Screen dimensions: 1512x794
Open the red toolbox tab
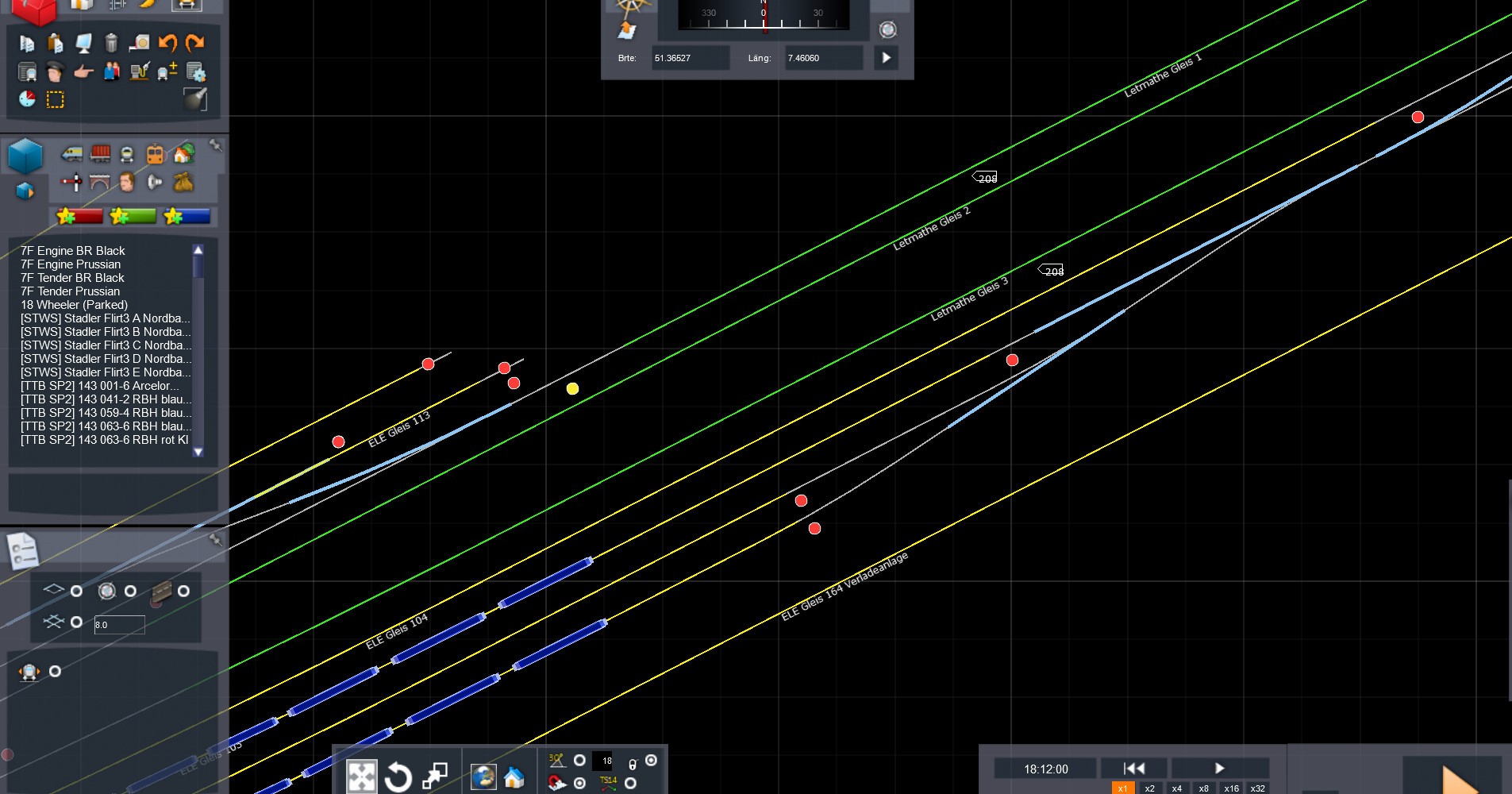coord(34,10)
